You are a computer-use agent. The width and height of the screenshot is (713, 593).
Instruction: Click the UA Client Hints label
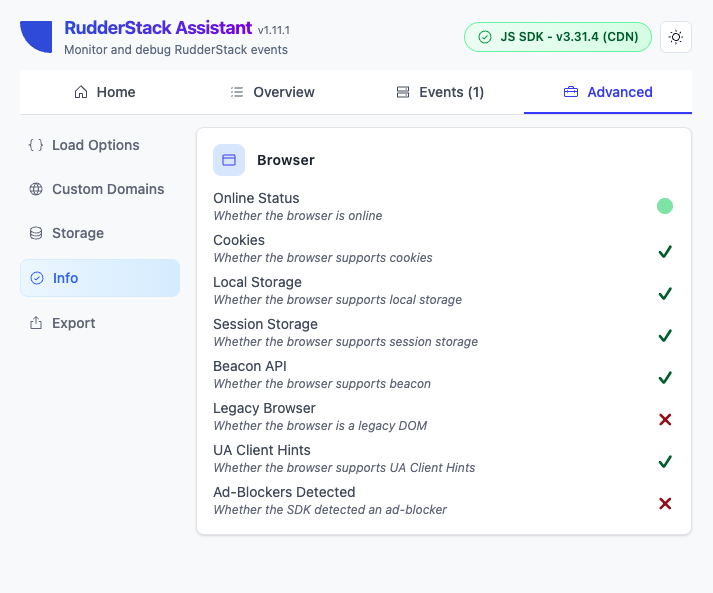coord(262,450)
